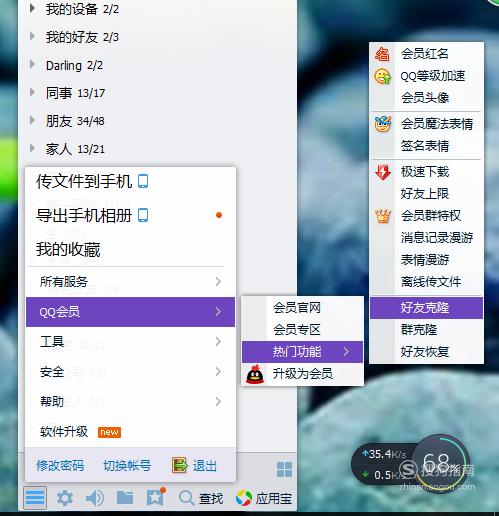Click 退出 text link
Screen dimensions: 499x516
click(205, 466)
